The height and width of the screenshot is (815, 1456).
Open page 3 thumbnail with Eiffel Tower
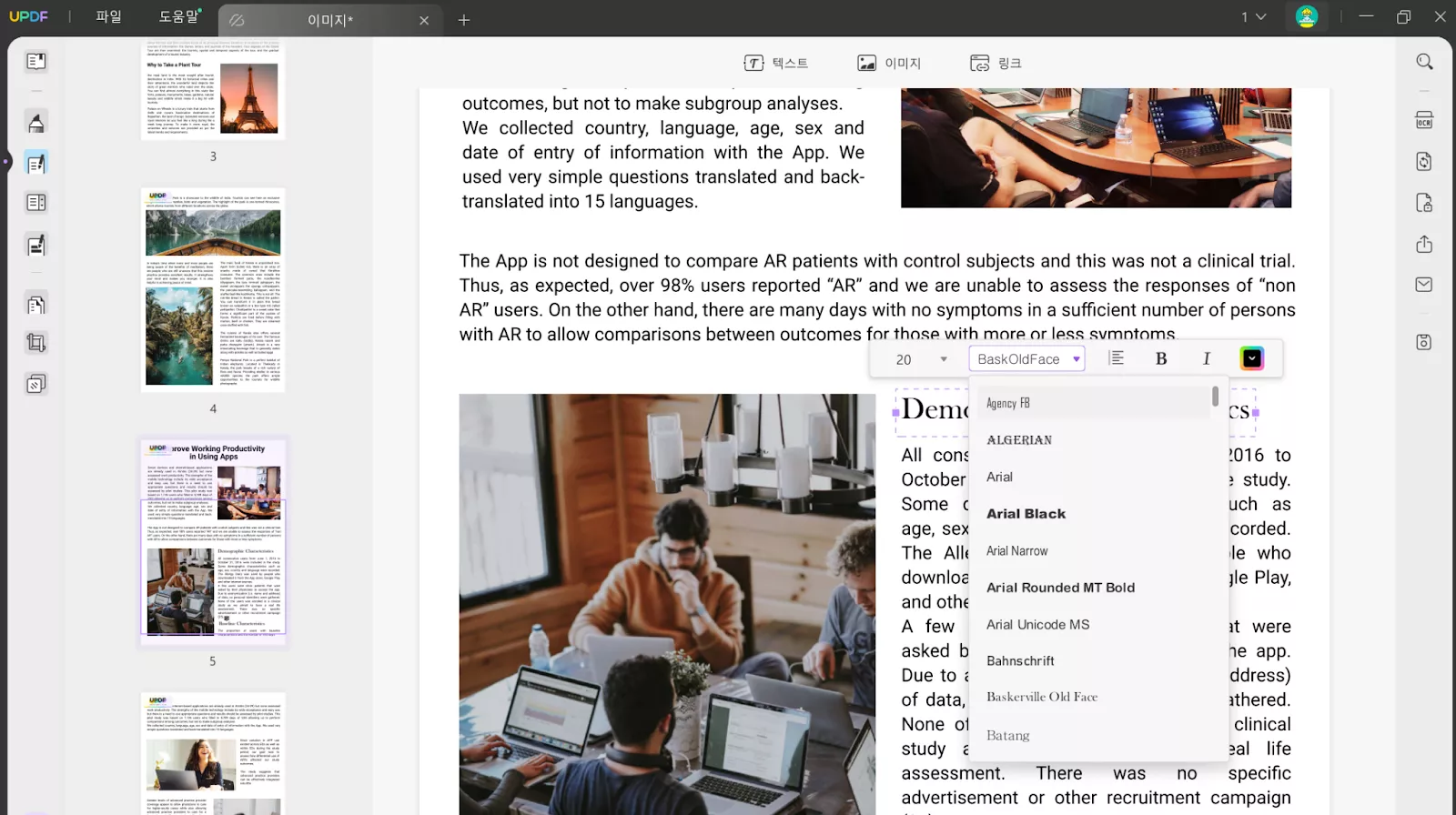coord(213,88)
